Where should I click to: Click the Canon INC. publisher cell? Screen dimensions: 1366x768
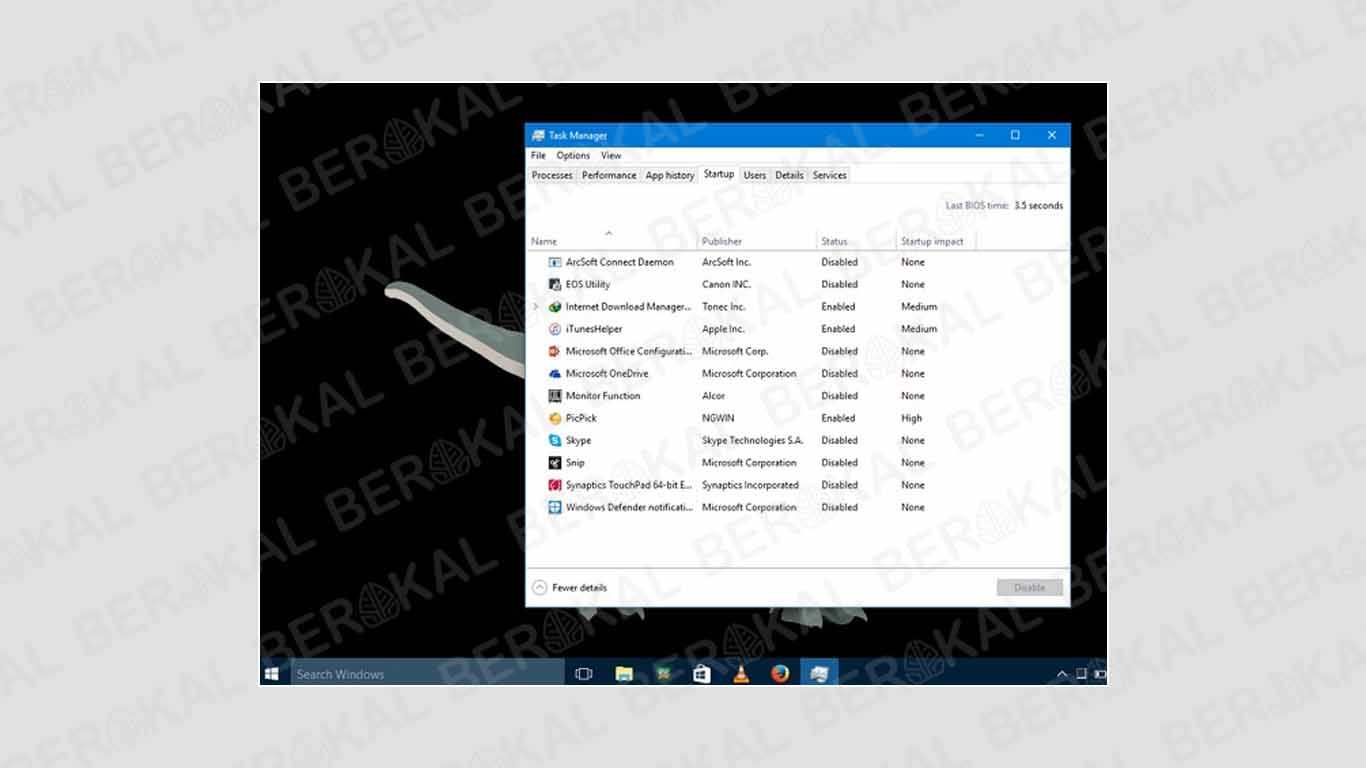726,284
